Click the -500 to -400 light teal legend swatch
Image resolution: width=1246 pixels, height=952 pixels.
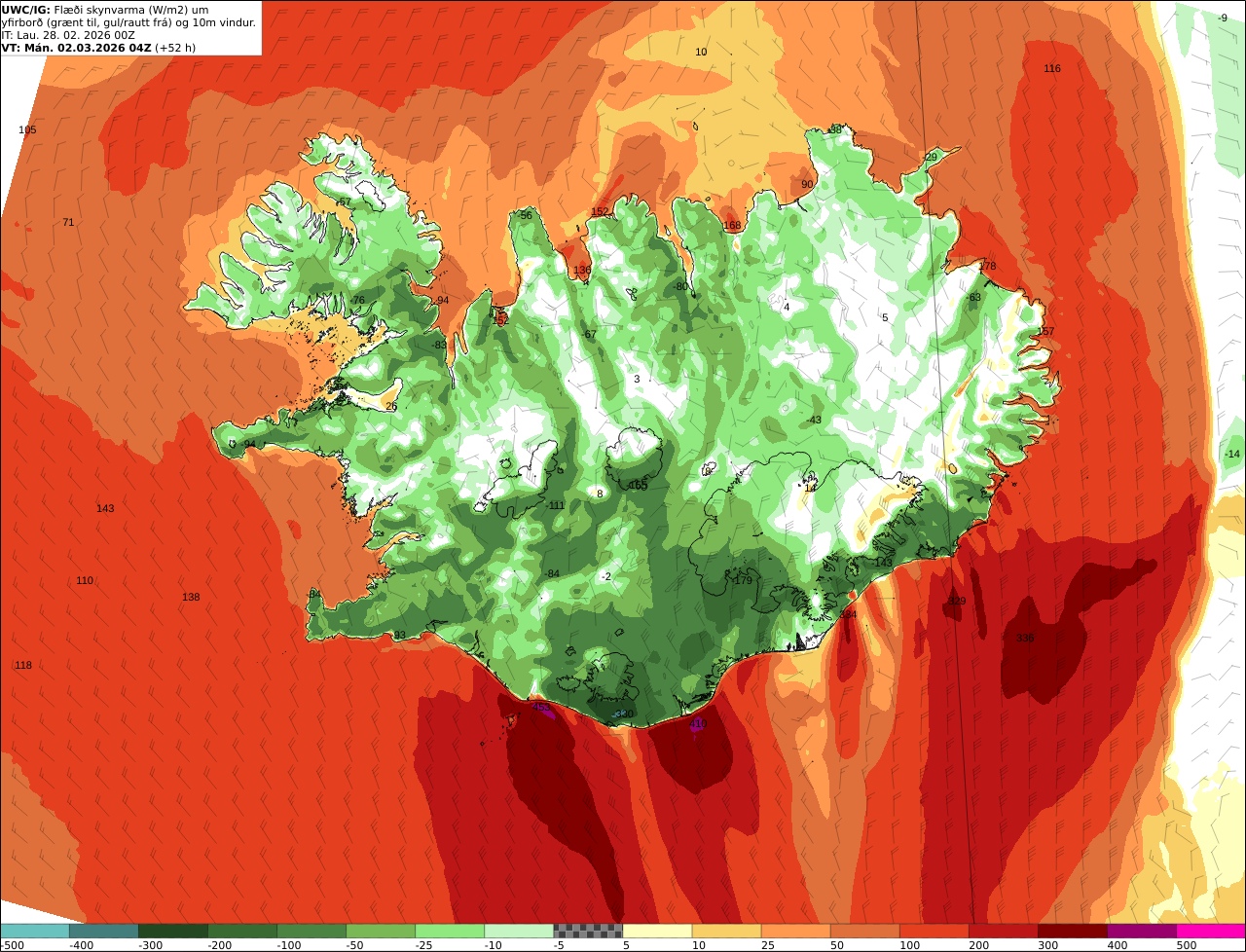coord(35,931)
